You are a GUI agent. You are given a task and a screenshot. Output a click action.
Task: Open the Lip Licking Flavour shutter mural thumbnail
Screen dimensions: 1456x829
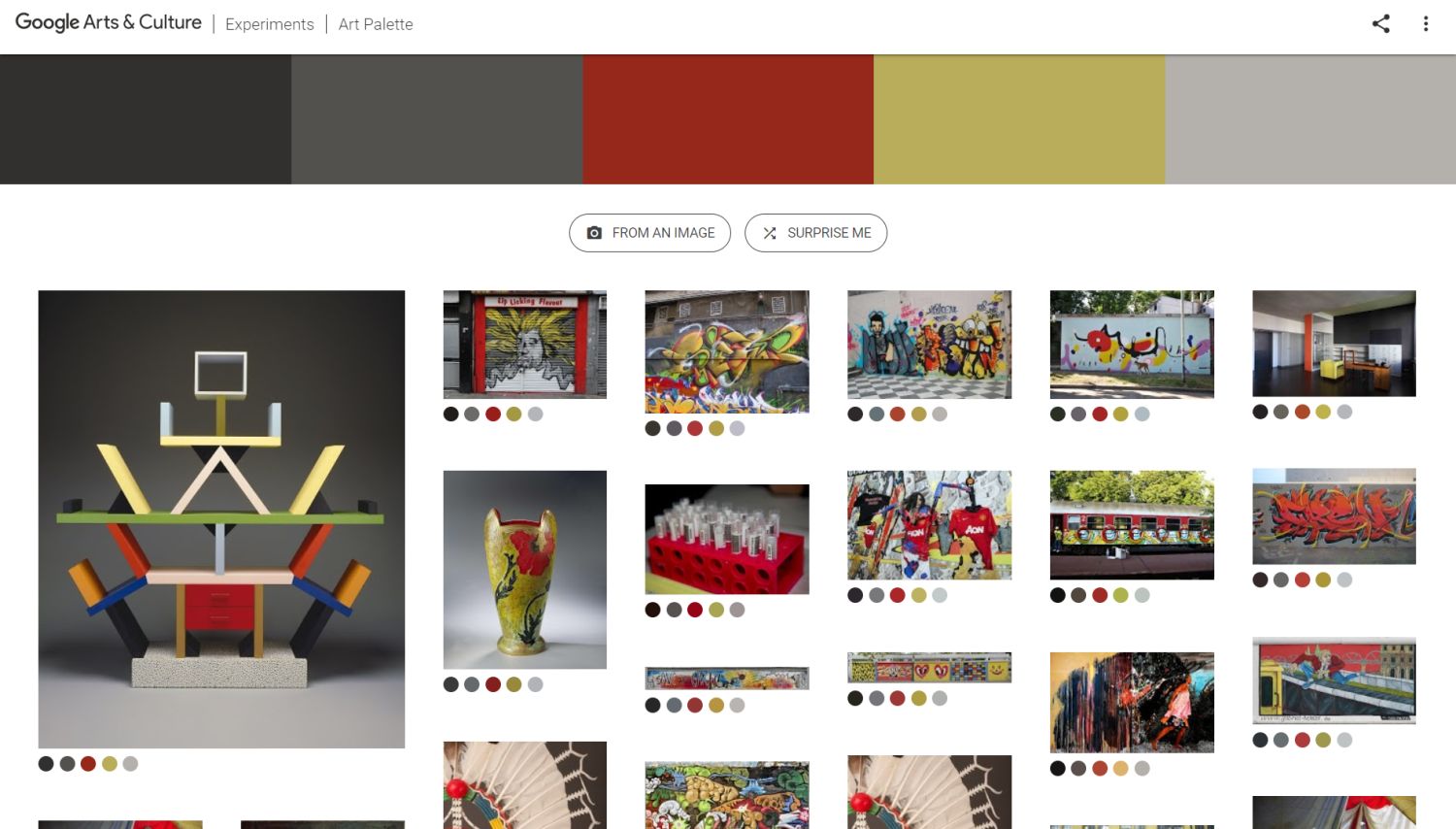(525, 345)
